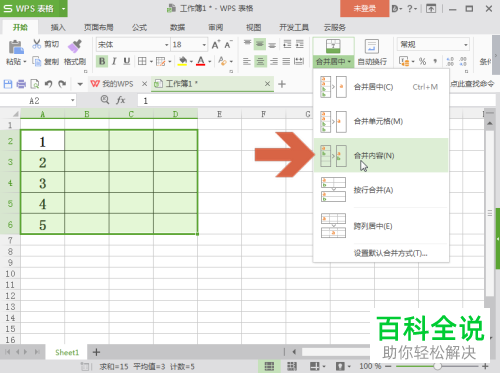
Task: Align text to top
Action: (247, 44)
